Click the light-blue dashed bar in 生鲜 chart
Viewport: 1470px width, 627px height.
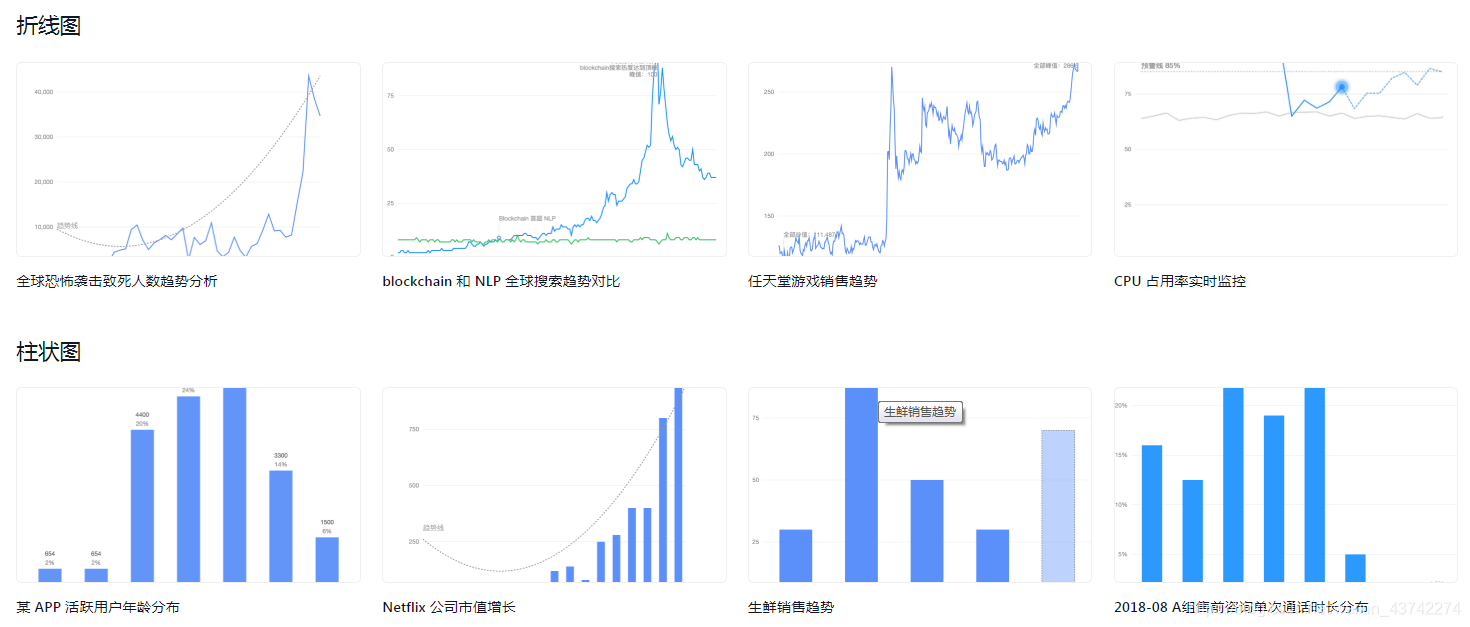click(x=1058, y=506)
